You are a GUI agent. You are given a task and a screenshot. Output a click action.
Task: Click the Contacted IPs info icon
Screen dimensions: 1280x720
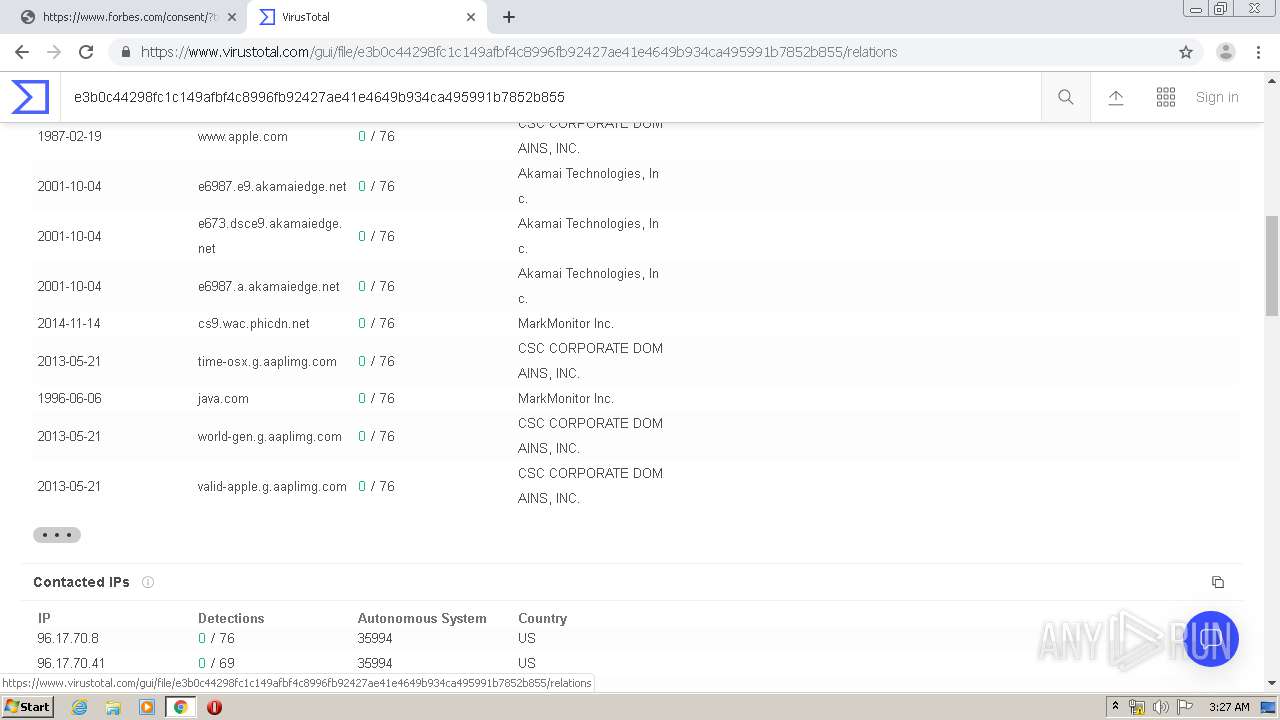click(x=148, y=582)
